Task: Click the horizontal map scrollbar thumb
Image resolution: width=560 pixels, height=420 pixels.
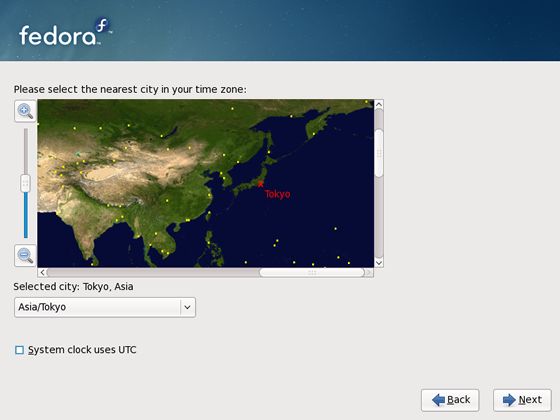Action: point(312,272)
